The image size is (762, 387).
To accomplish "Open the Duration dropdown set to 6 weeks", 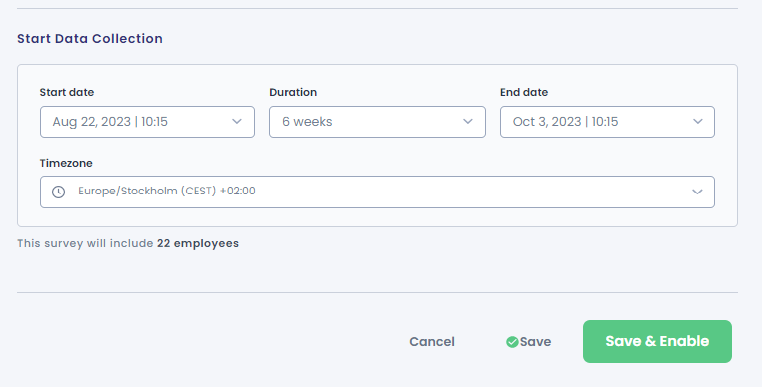I will pyautogui.click(x=378, y=122).
